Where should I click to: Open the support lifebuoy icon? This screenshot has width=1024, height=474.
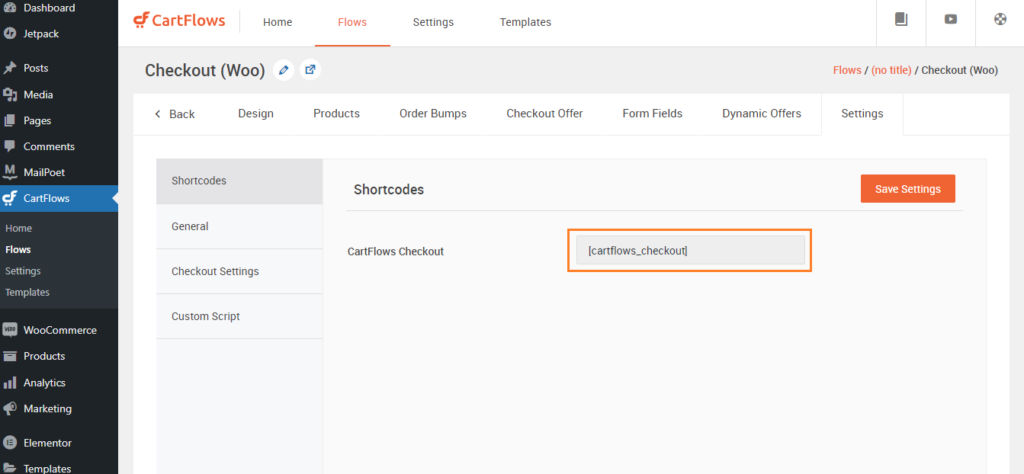pos(1000,20)
